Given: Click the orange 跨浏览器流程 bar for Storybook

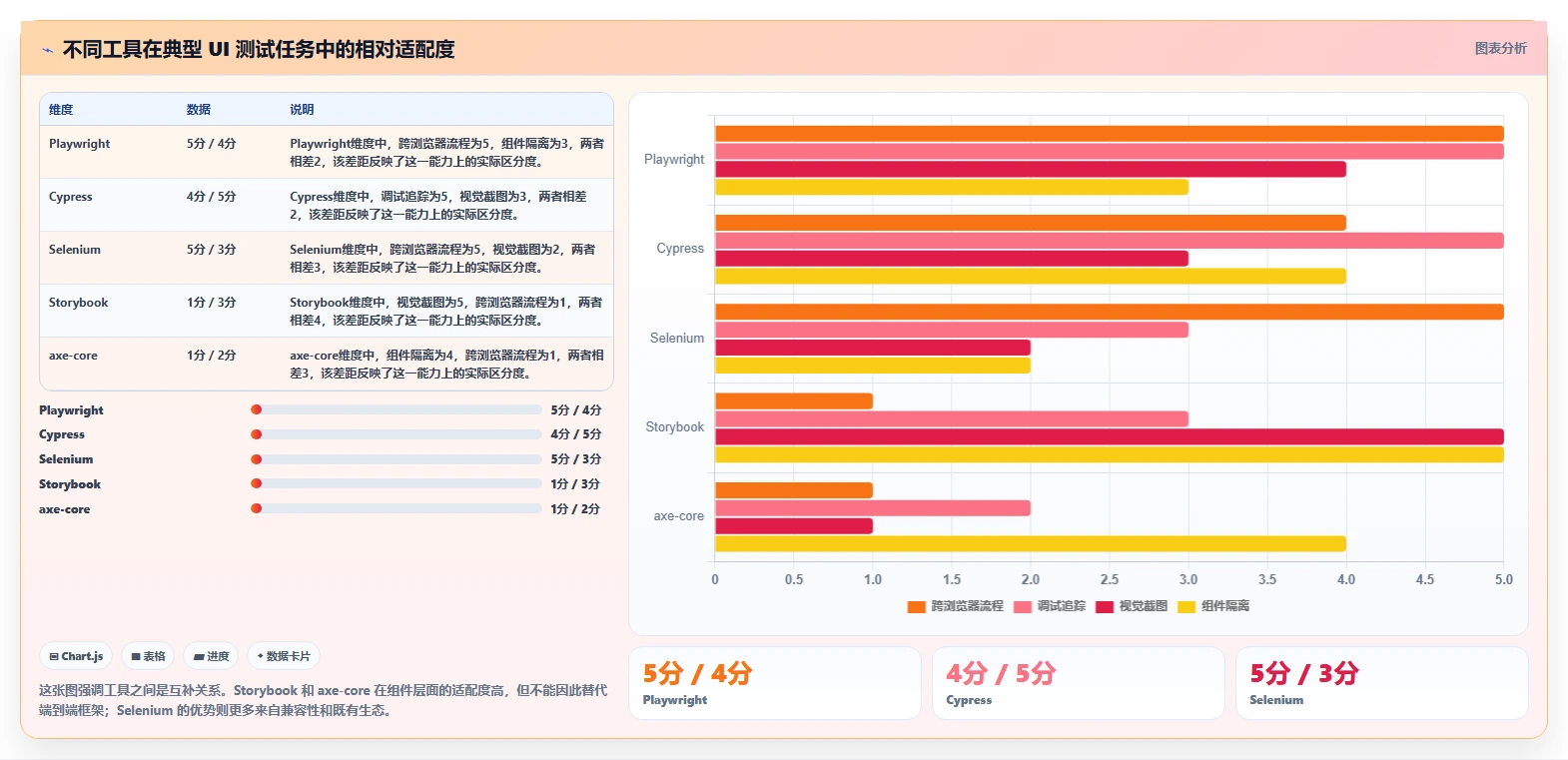Looking at the screenshot, I should click(794, 401).
